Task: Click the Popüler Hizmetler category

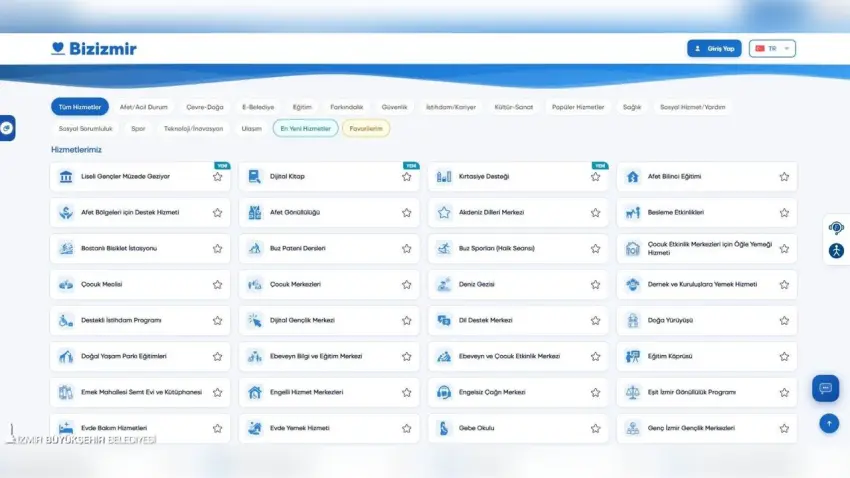Action: 578,107
